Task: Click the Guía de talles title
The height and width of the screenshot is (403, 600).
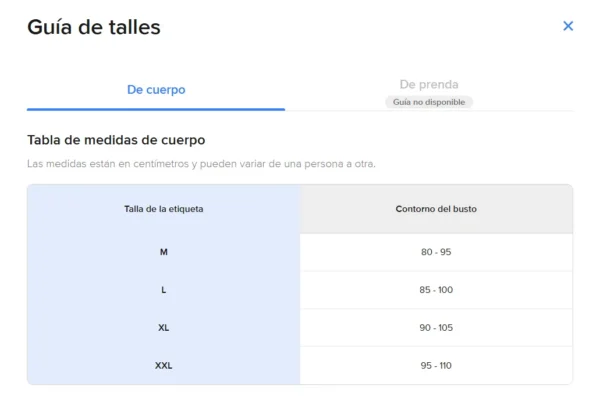Action: point(94,27)
